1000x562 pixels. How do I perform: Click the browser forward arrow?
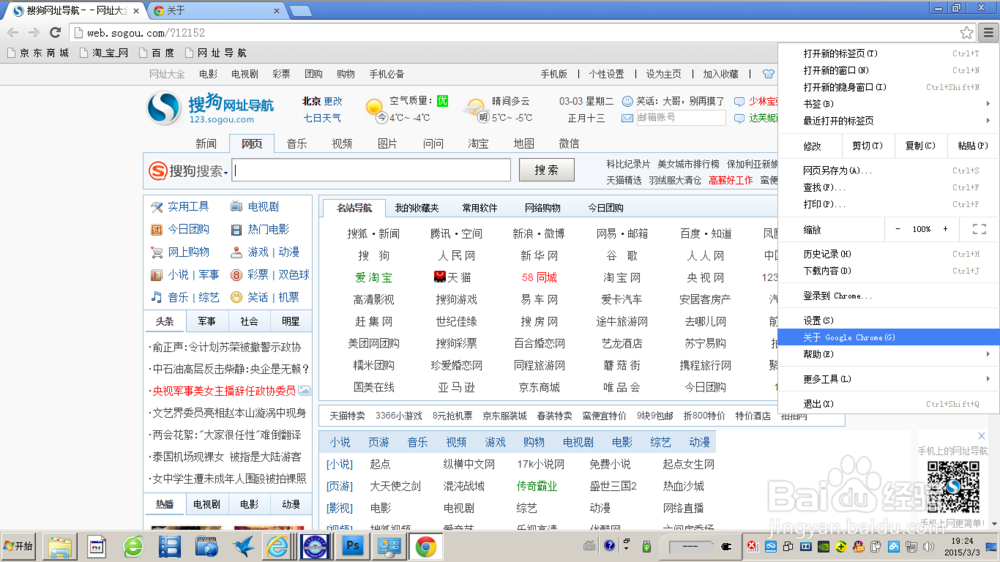34,33
